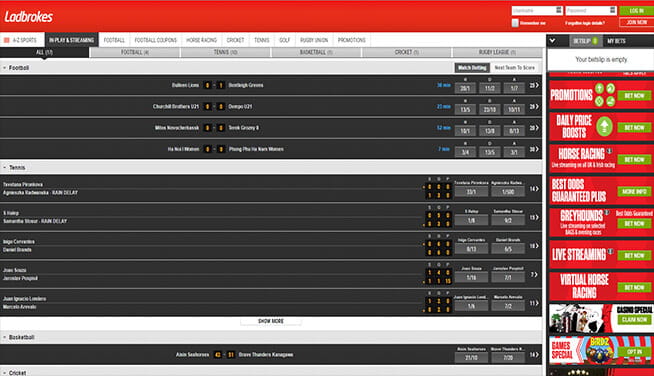Focus the Username input field
654x376 pixels.
tap(537, 10)
